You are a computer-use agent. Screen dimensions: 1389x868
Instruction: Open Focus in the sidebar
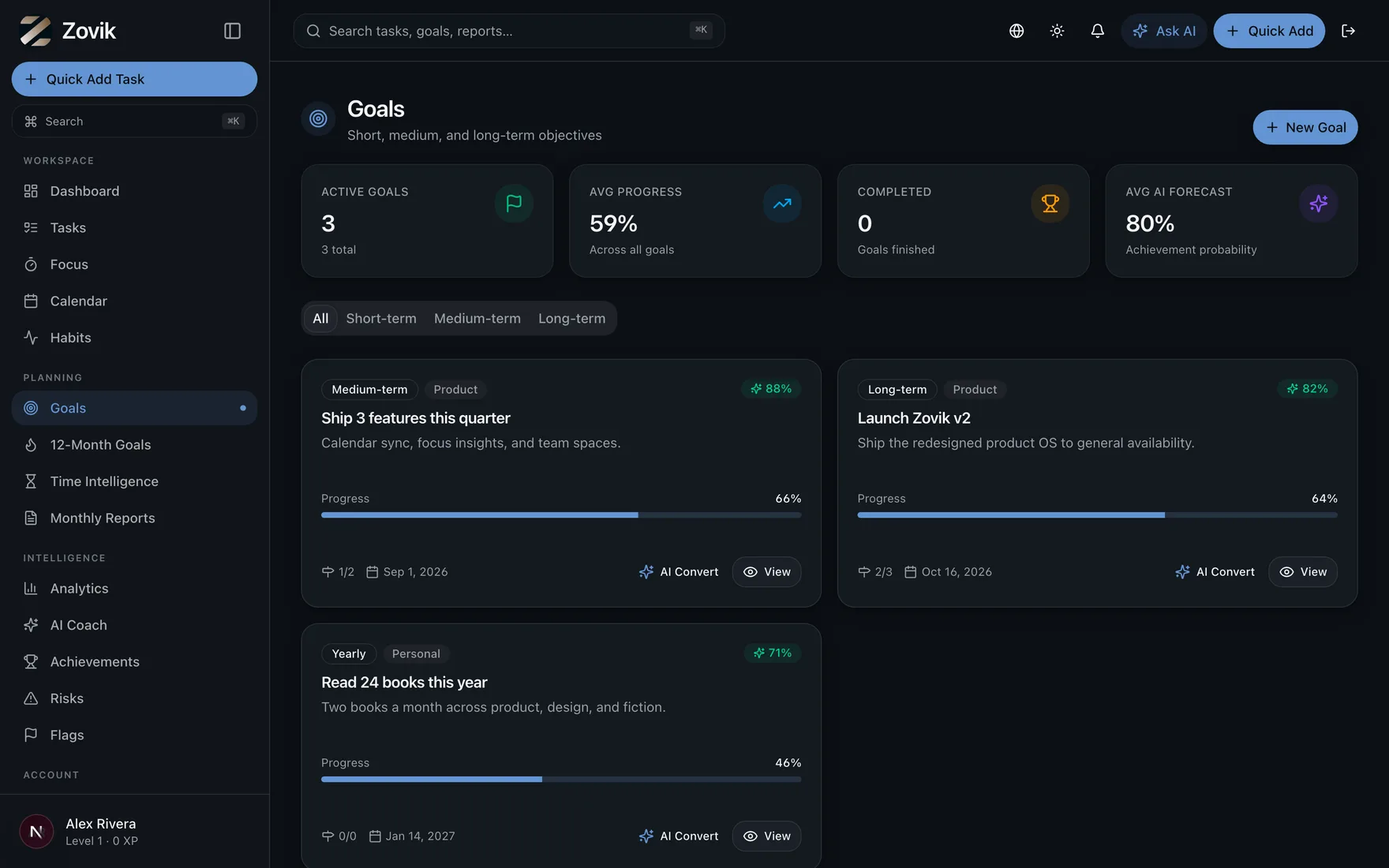134,264
